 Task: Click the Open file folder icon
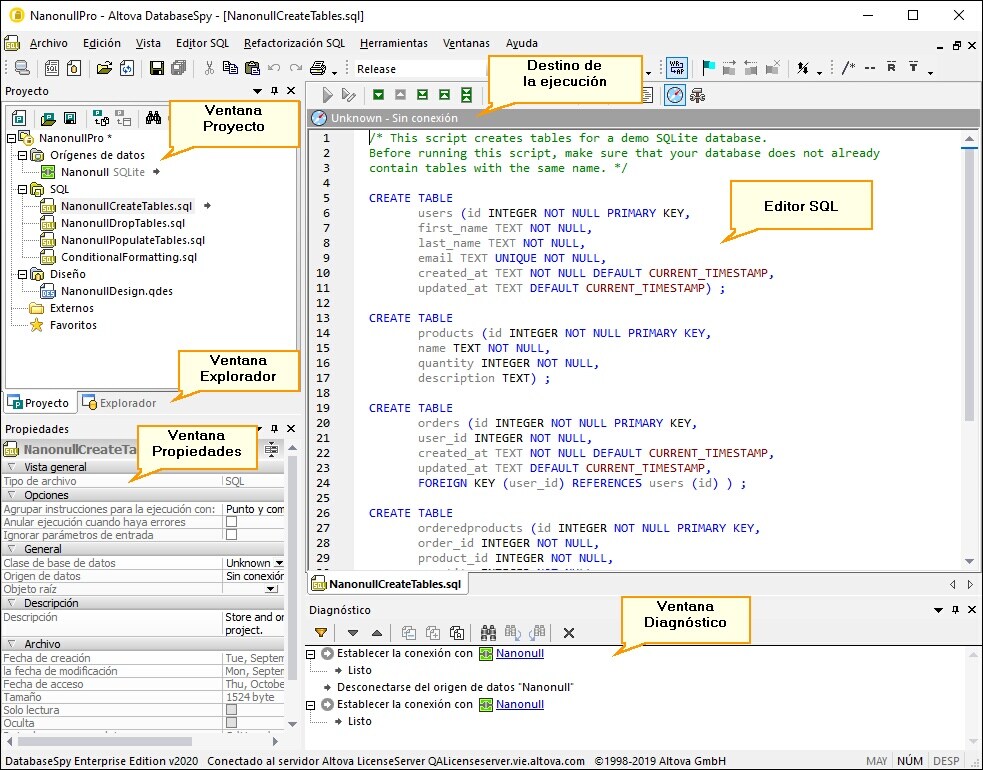(104, 68)
